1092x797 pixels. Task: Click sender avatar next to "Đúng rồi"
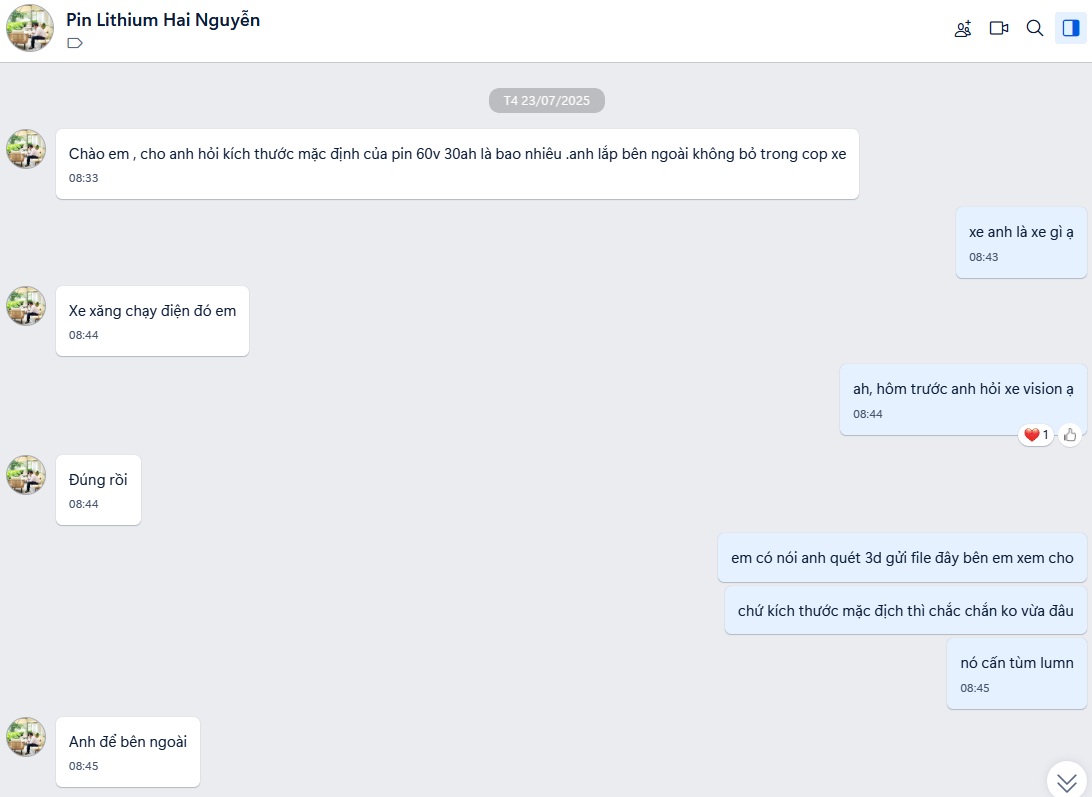(x=26, y=475)
